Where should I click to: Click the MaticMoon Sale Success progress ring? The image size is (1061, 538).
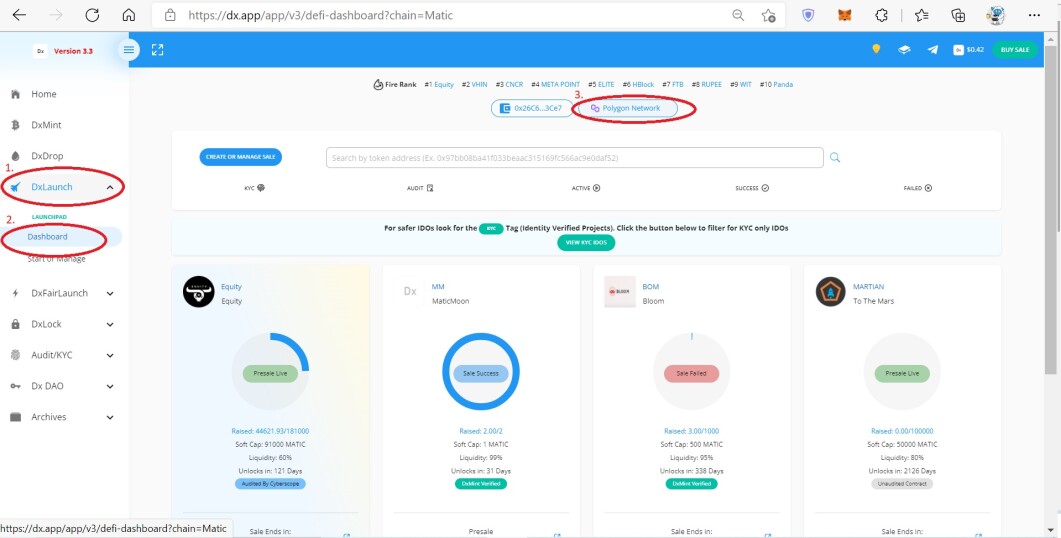coord(480,371)
